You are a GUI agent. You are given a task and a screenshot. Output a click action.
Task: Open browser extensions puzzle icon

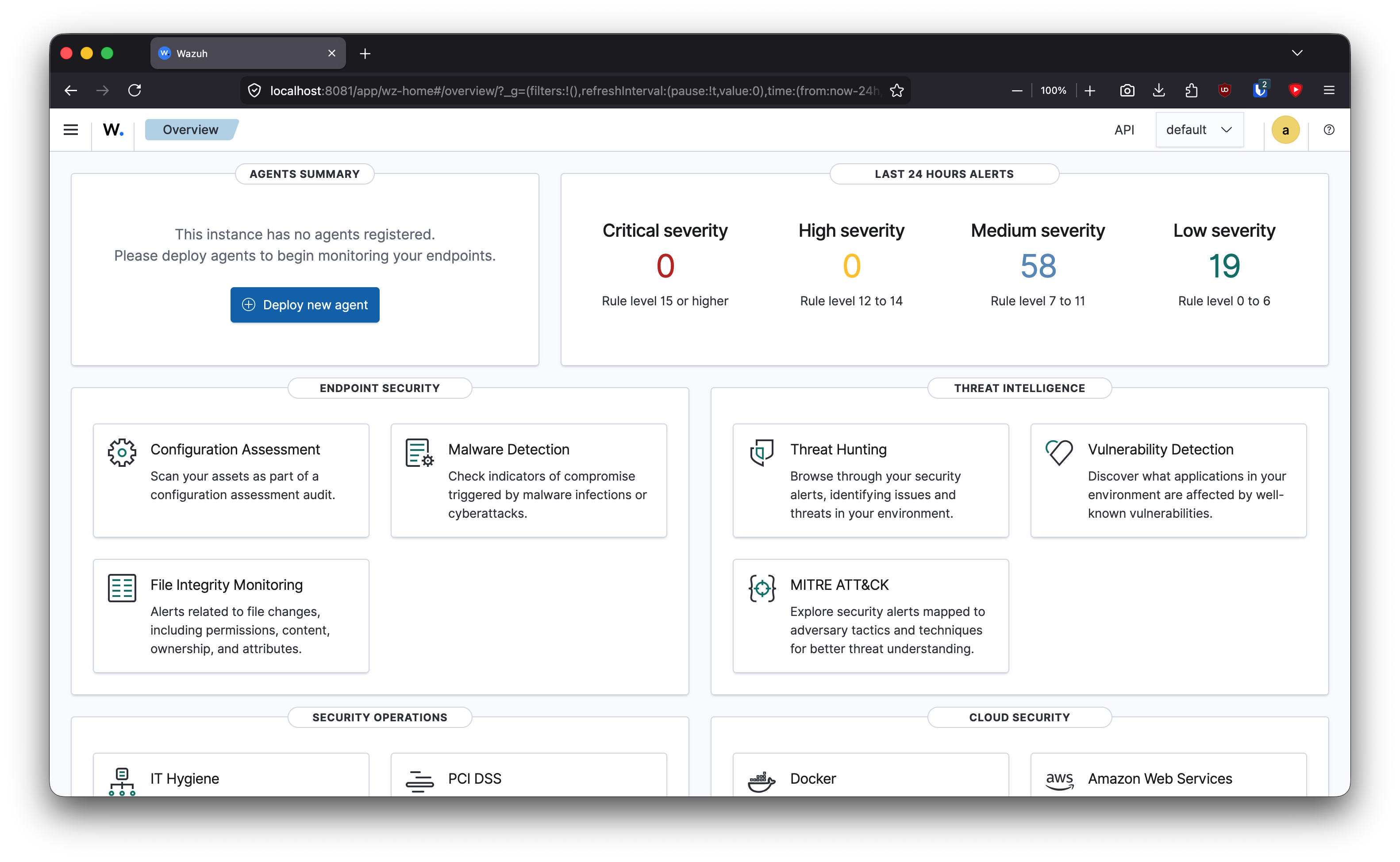click(1191, 90)
